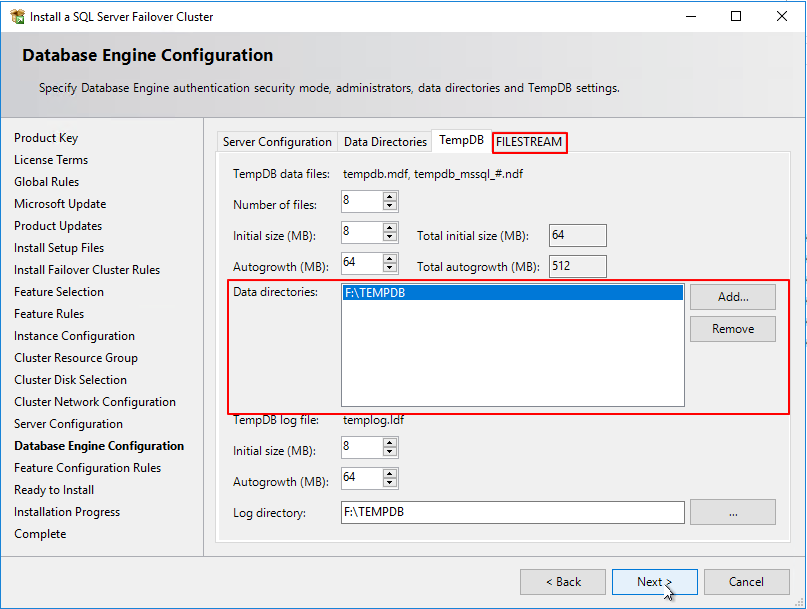Increase log file Autogrowth up arrow

[x=390, y=473]
